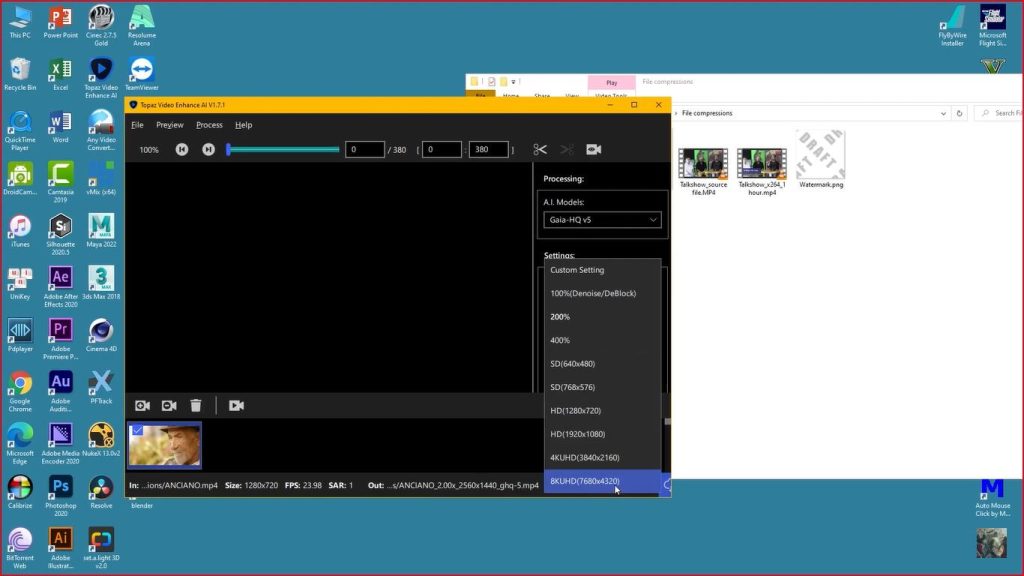Click the remove video icon

[x=169, y=405]
